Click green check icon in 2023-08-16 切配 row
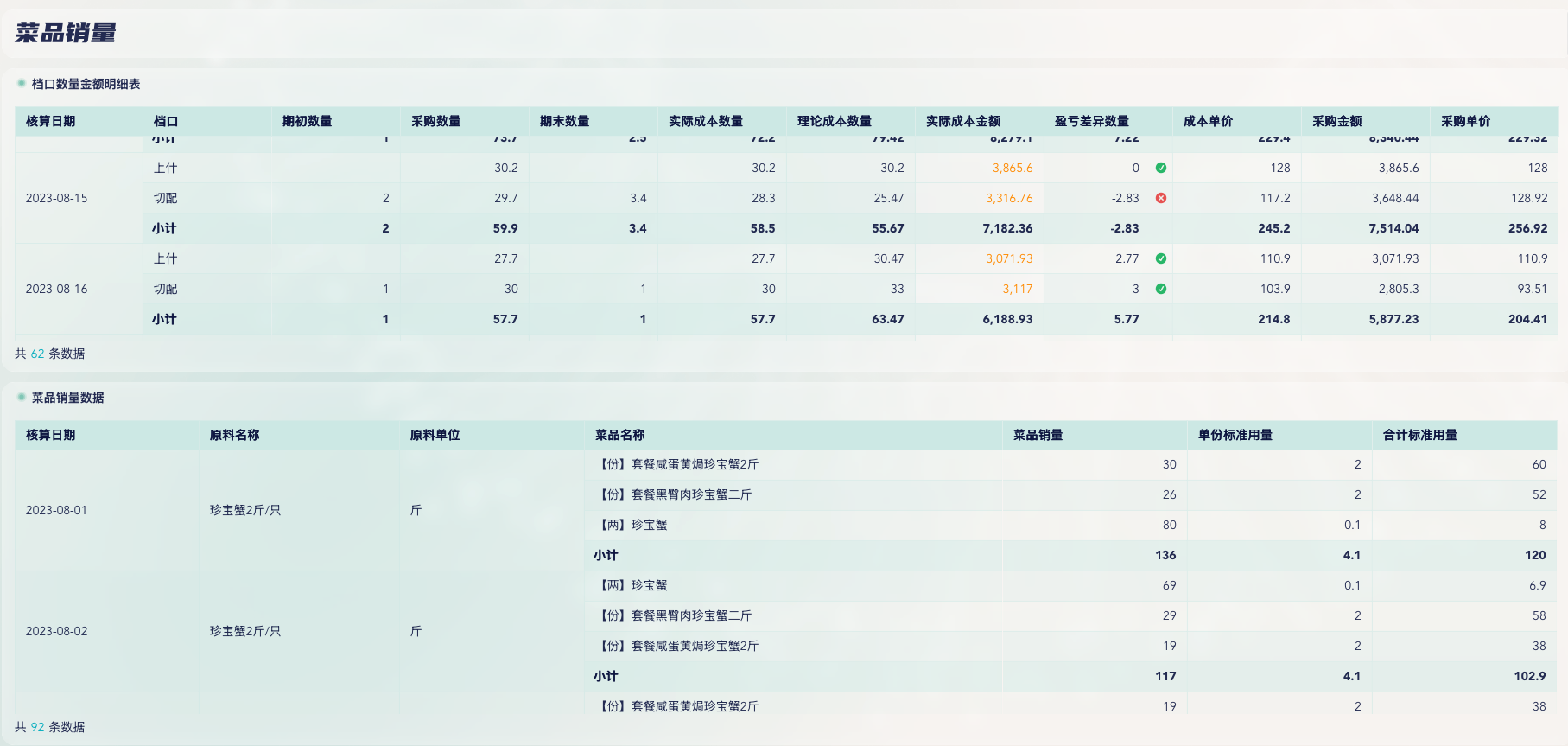 point(1161,289)
